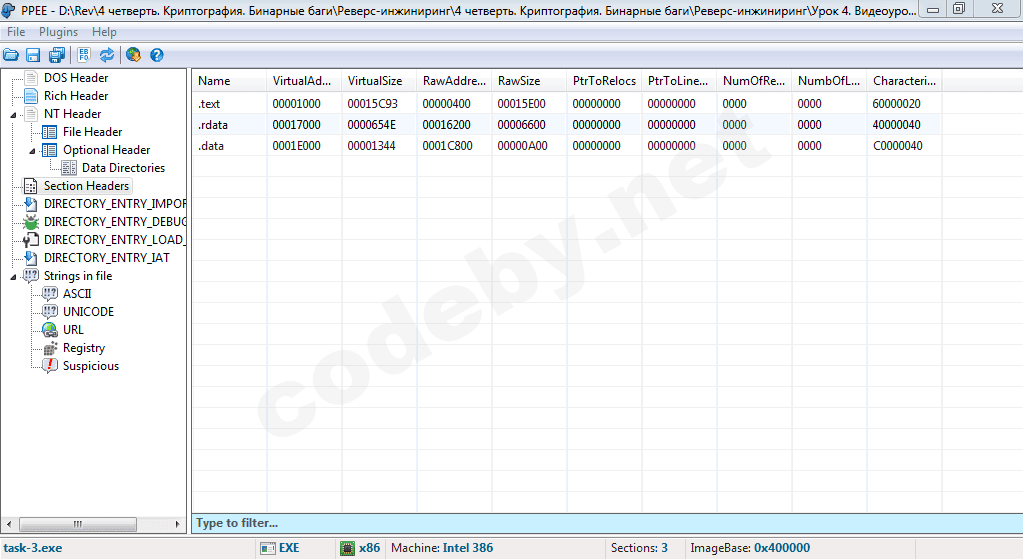The image size is (1023, 560).
Task: Select the Section Headers tree label
Action: pyautogui.click(x=86, y=186)
